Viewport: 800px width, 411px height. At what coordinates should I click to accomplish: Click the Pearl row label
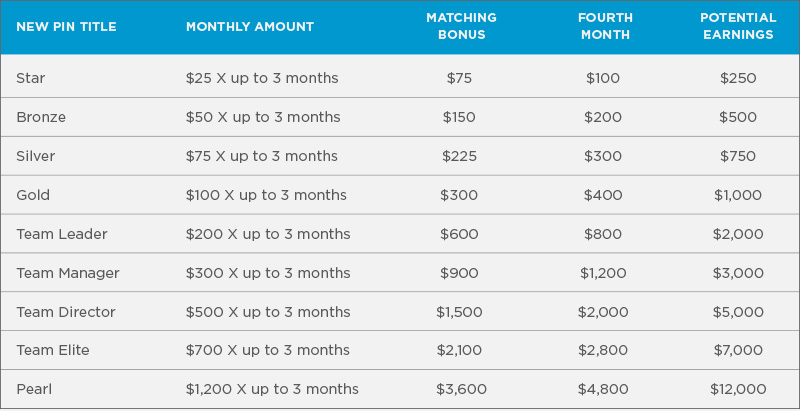[34, 390]
